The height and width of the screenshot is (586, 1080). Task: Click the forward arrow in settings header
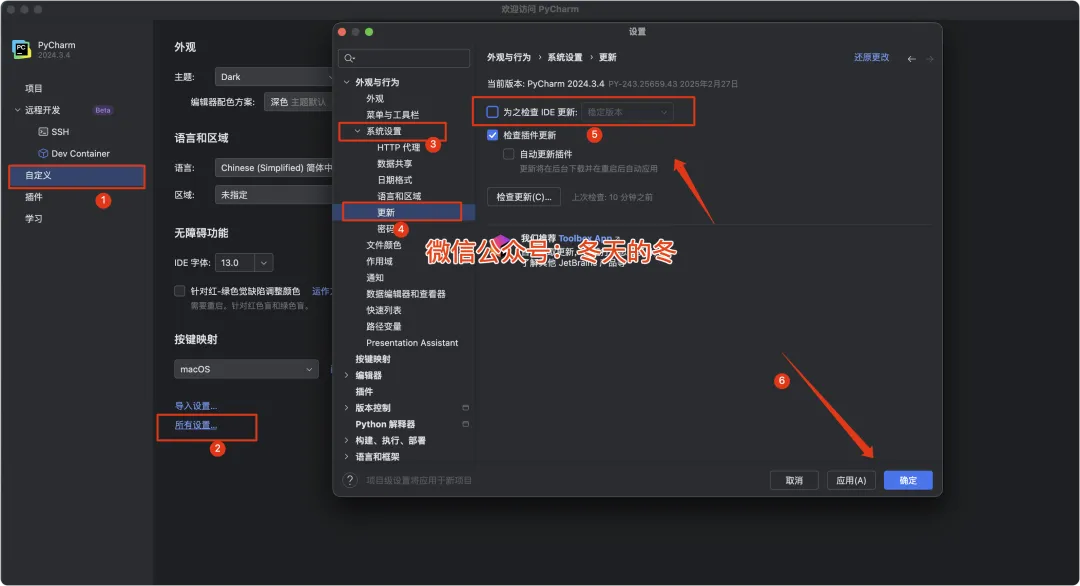tap(930, 59)
